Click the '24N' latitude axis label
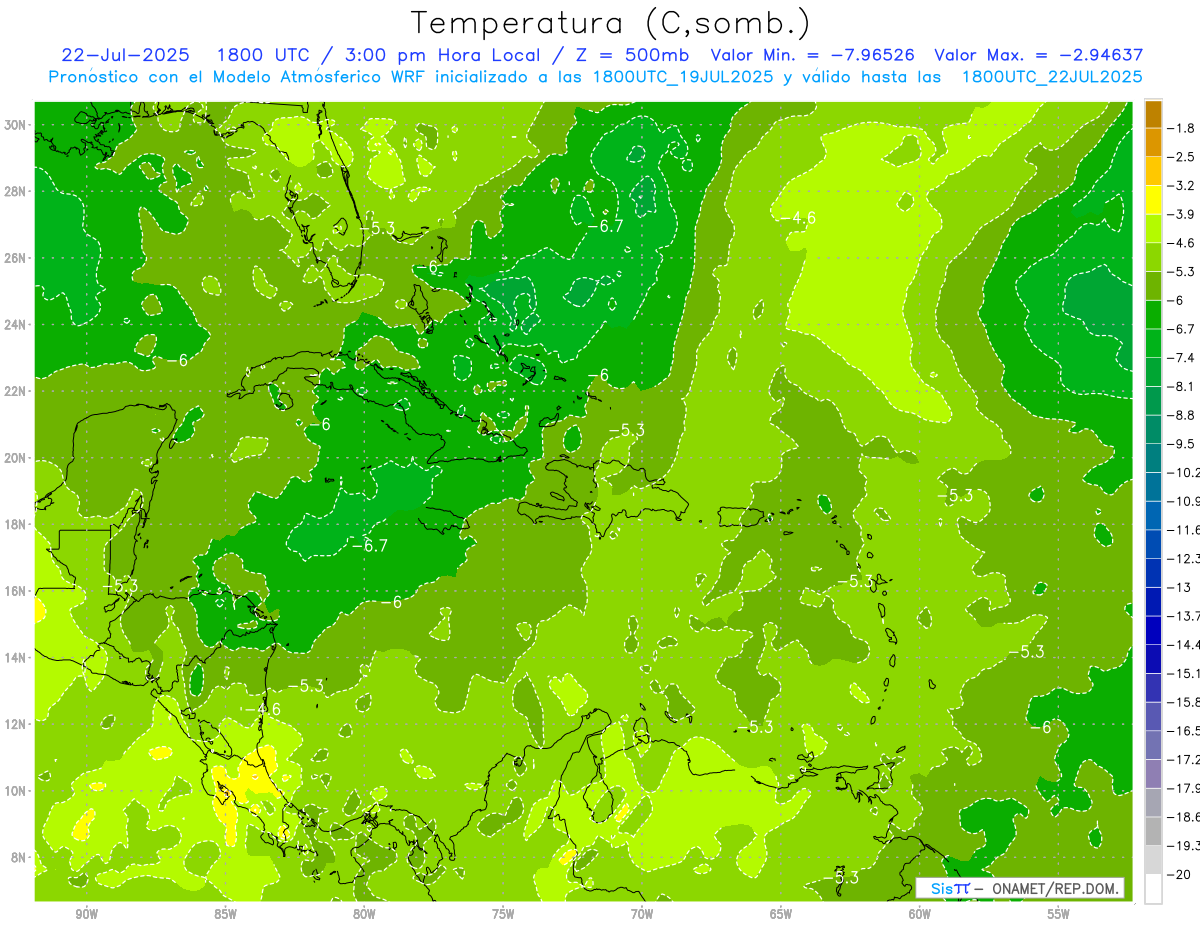1200x927 pixels. click(x=16, y=325)
